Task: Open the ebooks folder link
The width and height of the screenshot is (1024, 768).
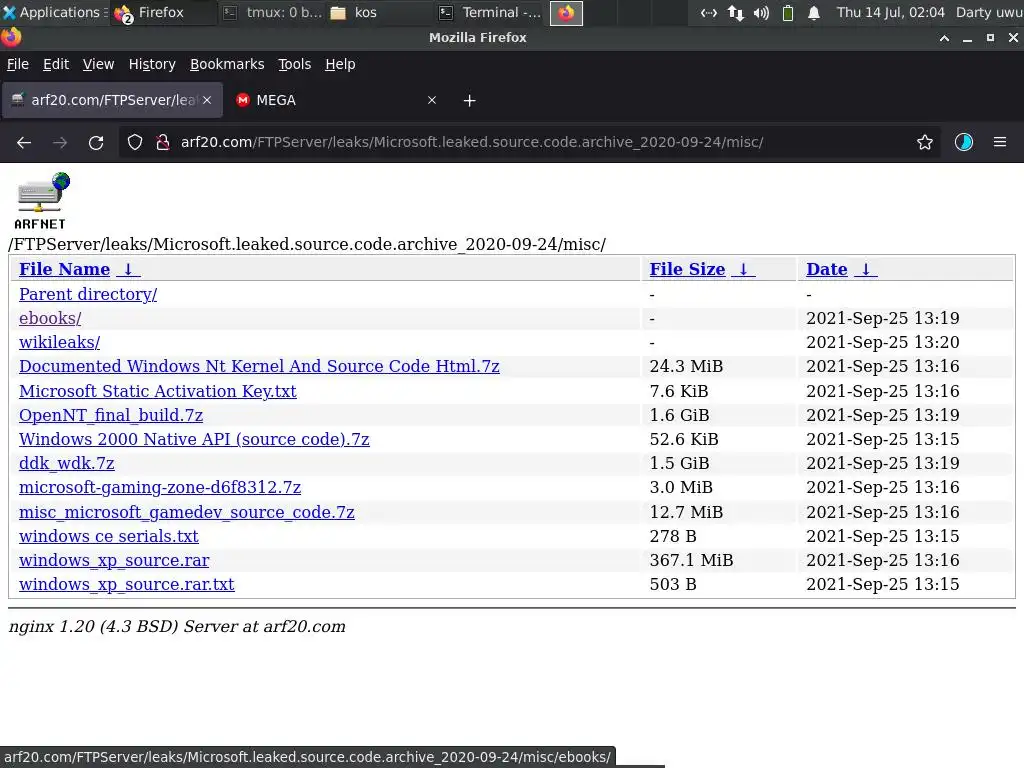Action: [x=50, y=318]
